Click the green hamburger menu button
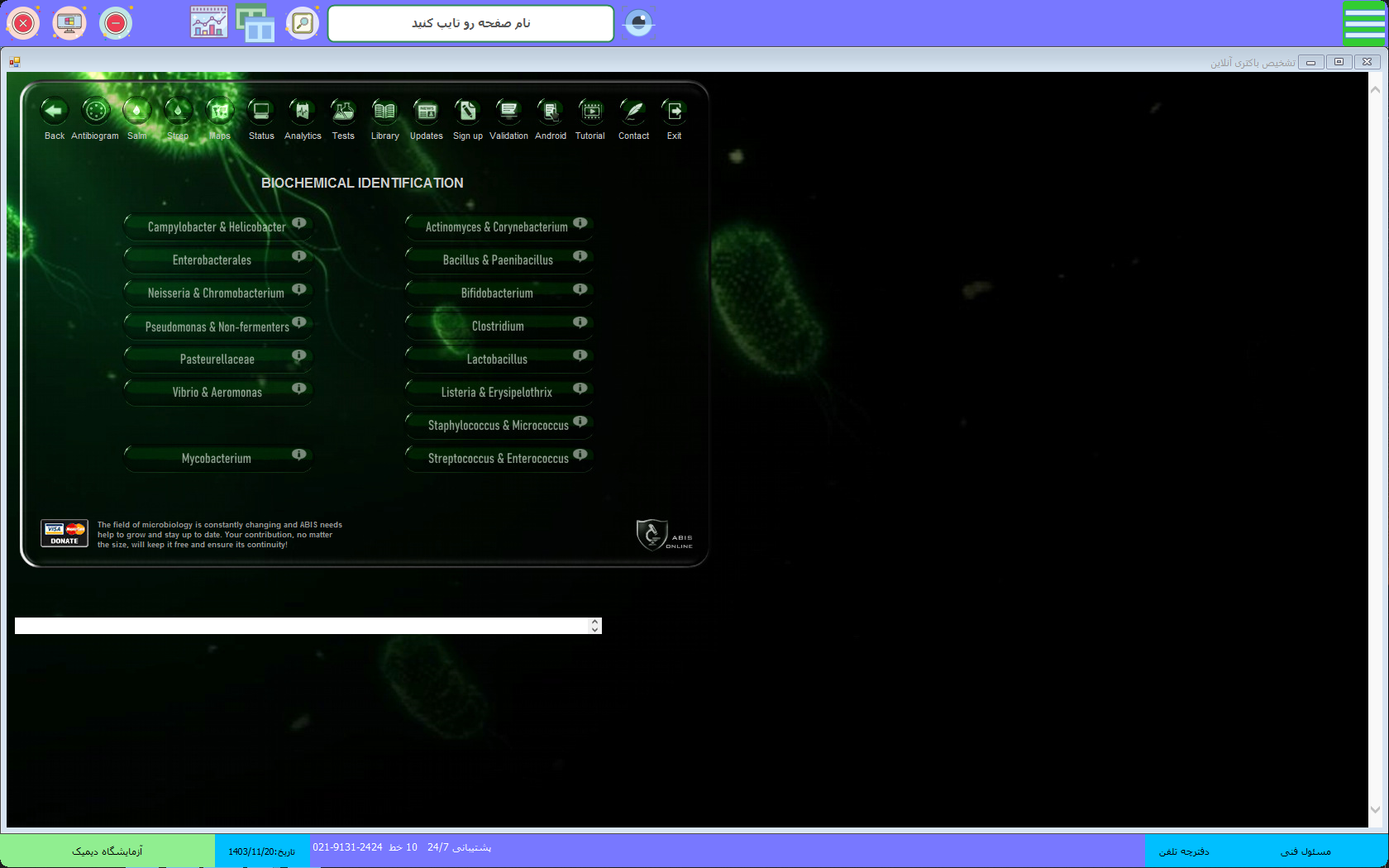The height and width of the screenshot is (868, 1389). coord(1363,23)
